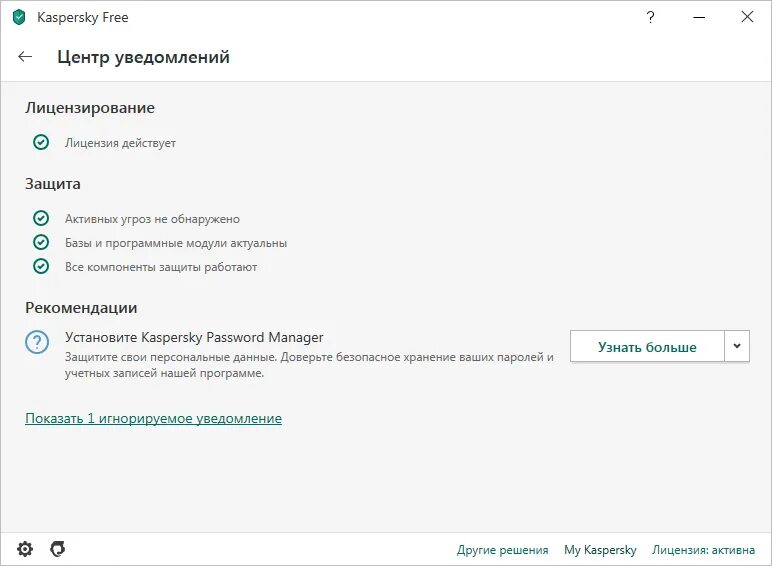Click the databases up-to-date checkmark icon

41,242
